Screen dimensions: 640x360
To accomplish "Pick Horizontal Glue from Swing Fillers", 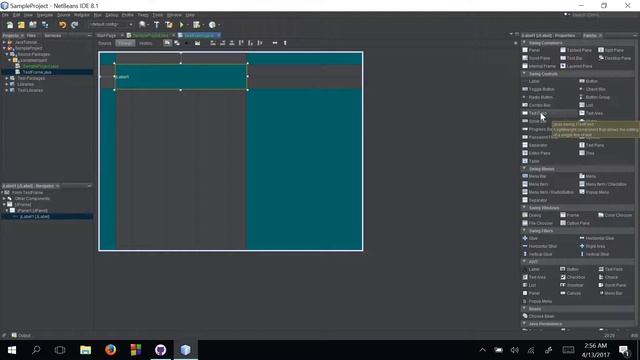I will 597,238.
